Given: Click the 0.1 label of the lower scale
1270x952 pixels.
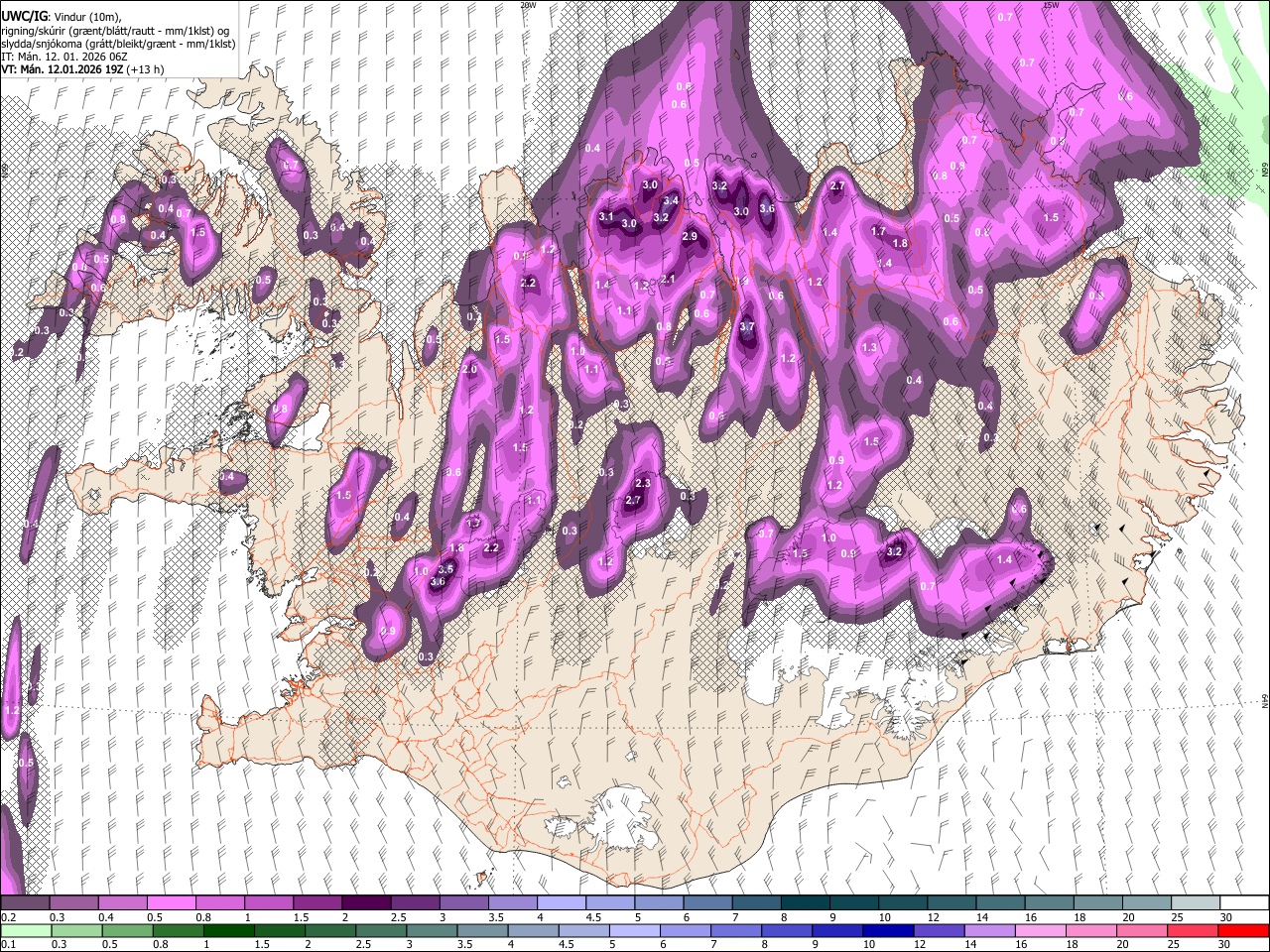Looking at the screenshot, I should click(8, 945).
